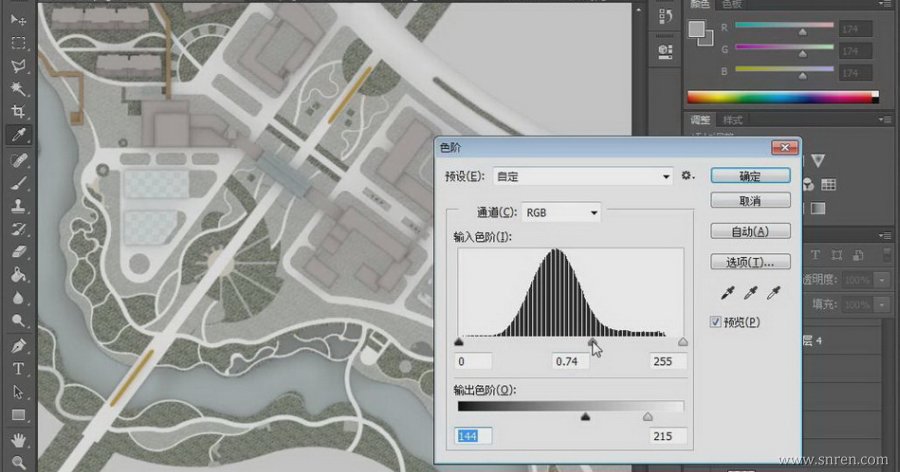Viewport: 900px width, 472px height.
Task: Open the layer opacity 不透明度 dropdown
Action: (882, 280)
